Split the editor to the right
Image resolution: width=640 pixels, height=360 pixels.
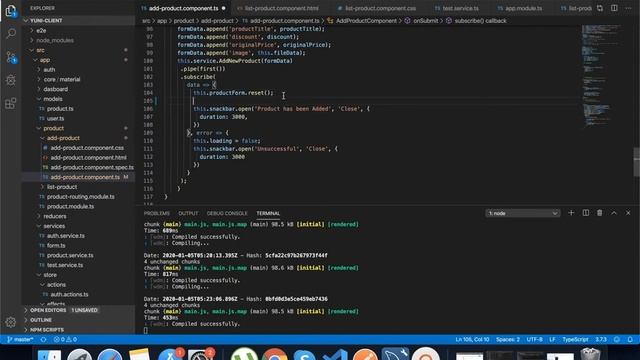614,8
